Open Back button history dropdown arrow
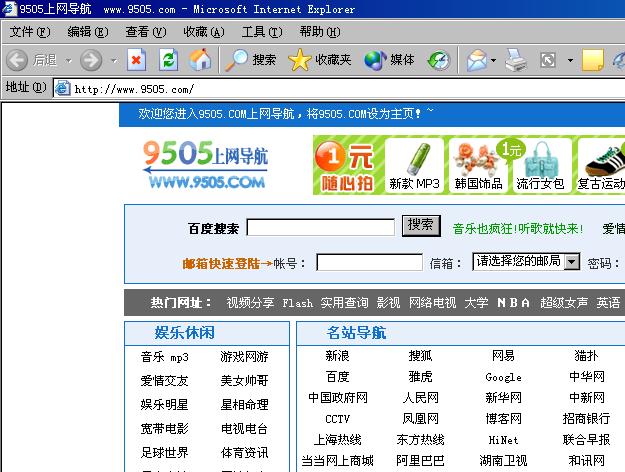The width and height of the screenshot is (625, 472). click(69, 61)
